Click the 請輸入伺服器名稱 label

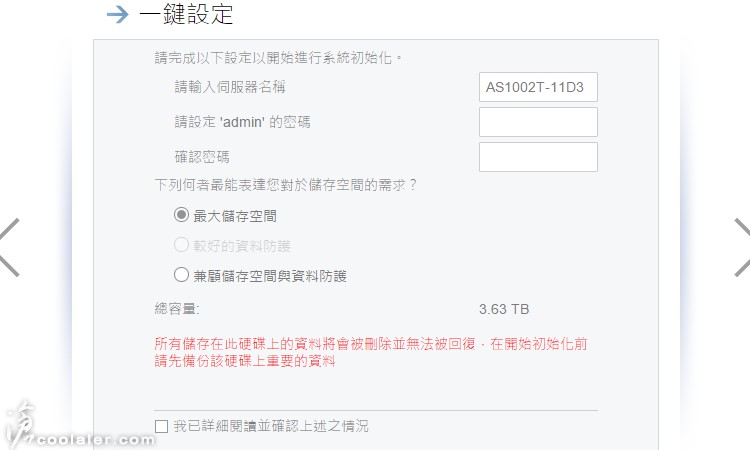230,87
